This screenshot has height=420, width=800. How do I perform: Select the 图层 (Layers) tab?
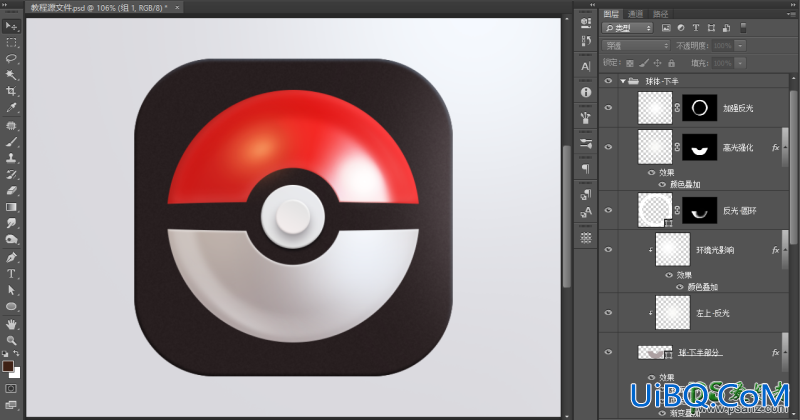[611, 14]
